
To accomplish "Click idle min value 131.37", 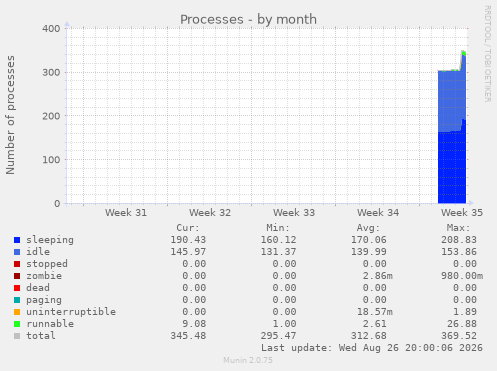I will tap(278, 252).
